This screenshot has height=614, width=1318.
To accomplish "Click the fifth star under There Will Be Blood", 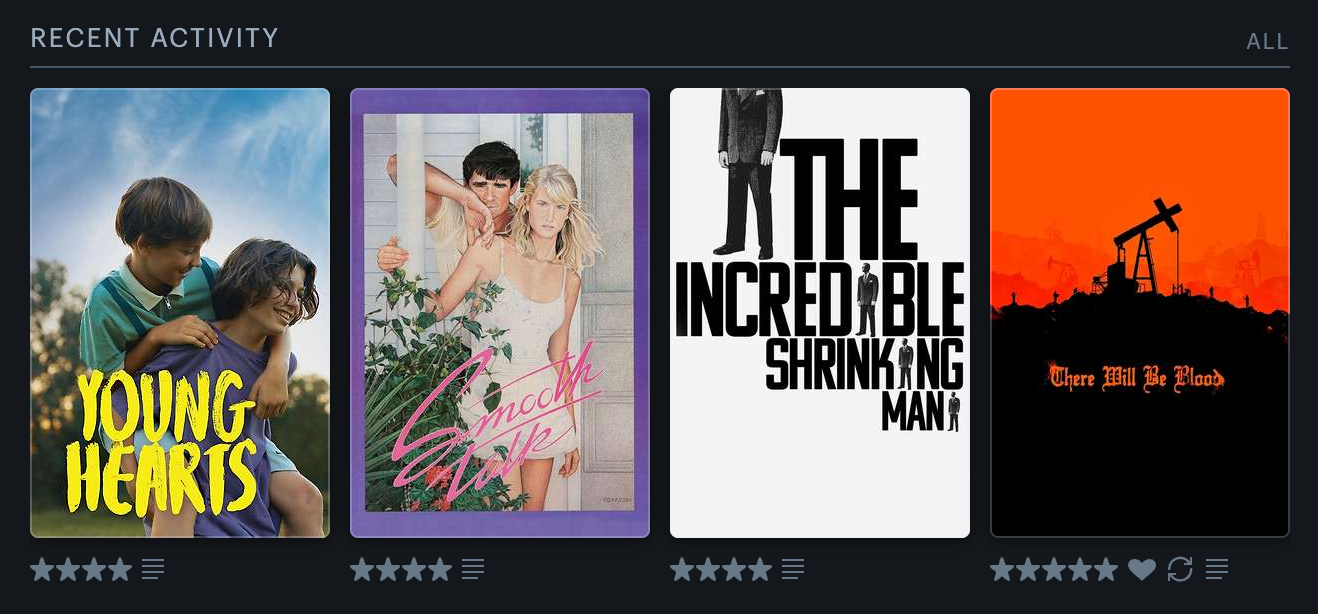I will [x=1106, y=570].
